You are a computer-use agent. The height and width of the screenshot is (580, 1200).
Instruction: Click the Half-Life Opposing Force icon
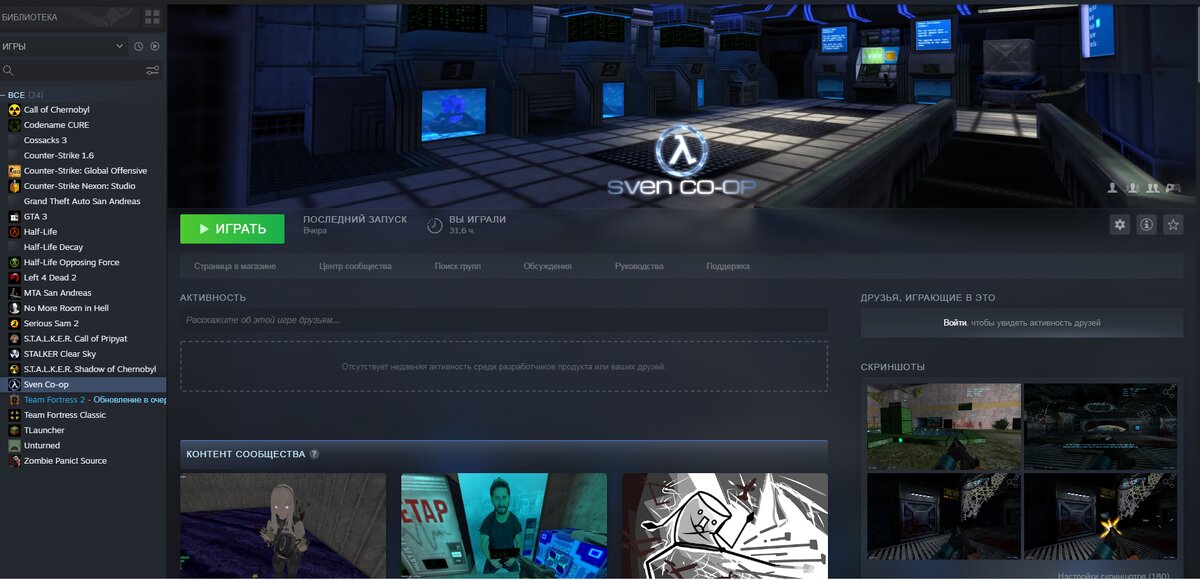(x=14, y=263)
